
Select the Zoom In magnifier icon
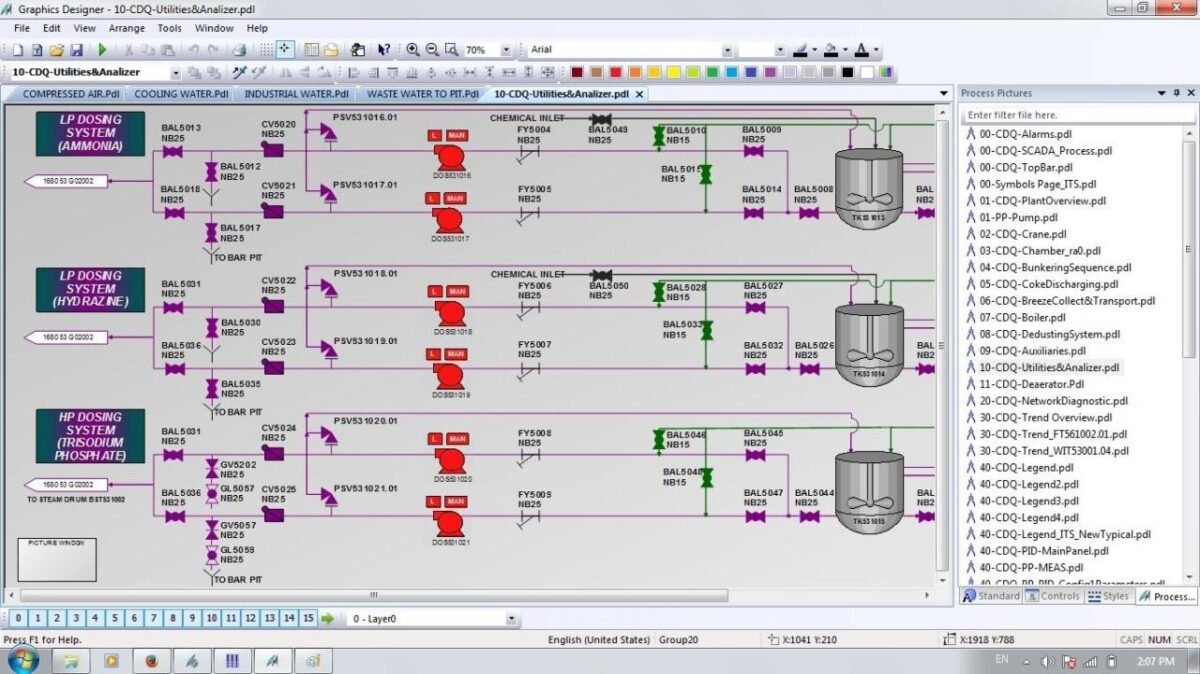[412, 48]
